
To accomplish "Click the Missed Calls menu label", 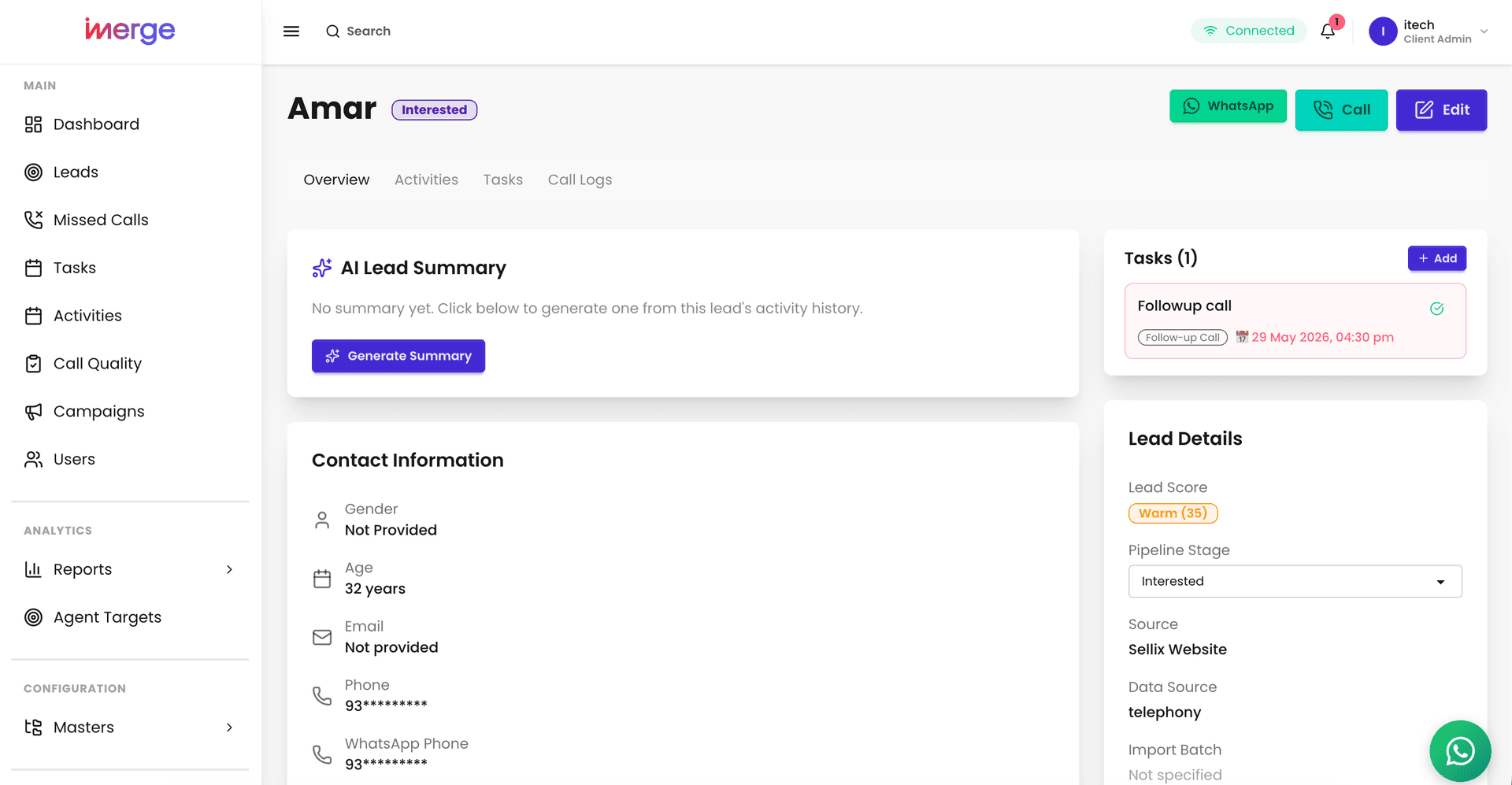I will pyautogui.click(x=101, y=220).
